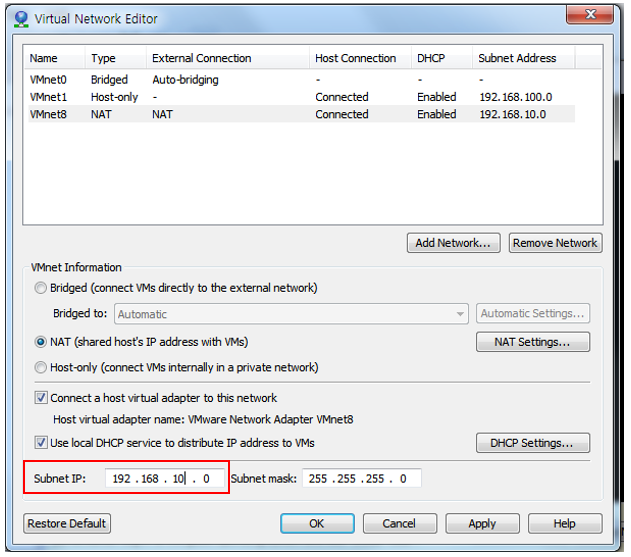Click the Add Network button

click(x=454, y=243)
